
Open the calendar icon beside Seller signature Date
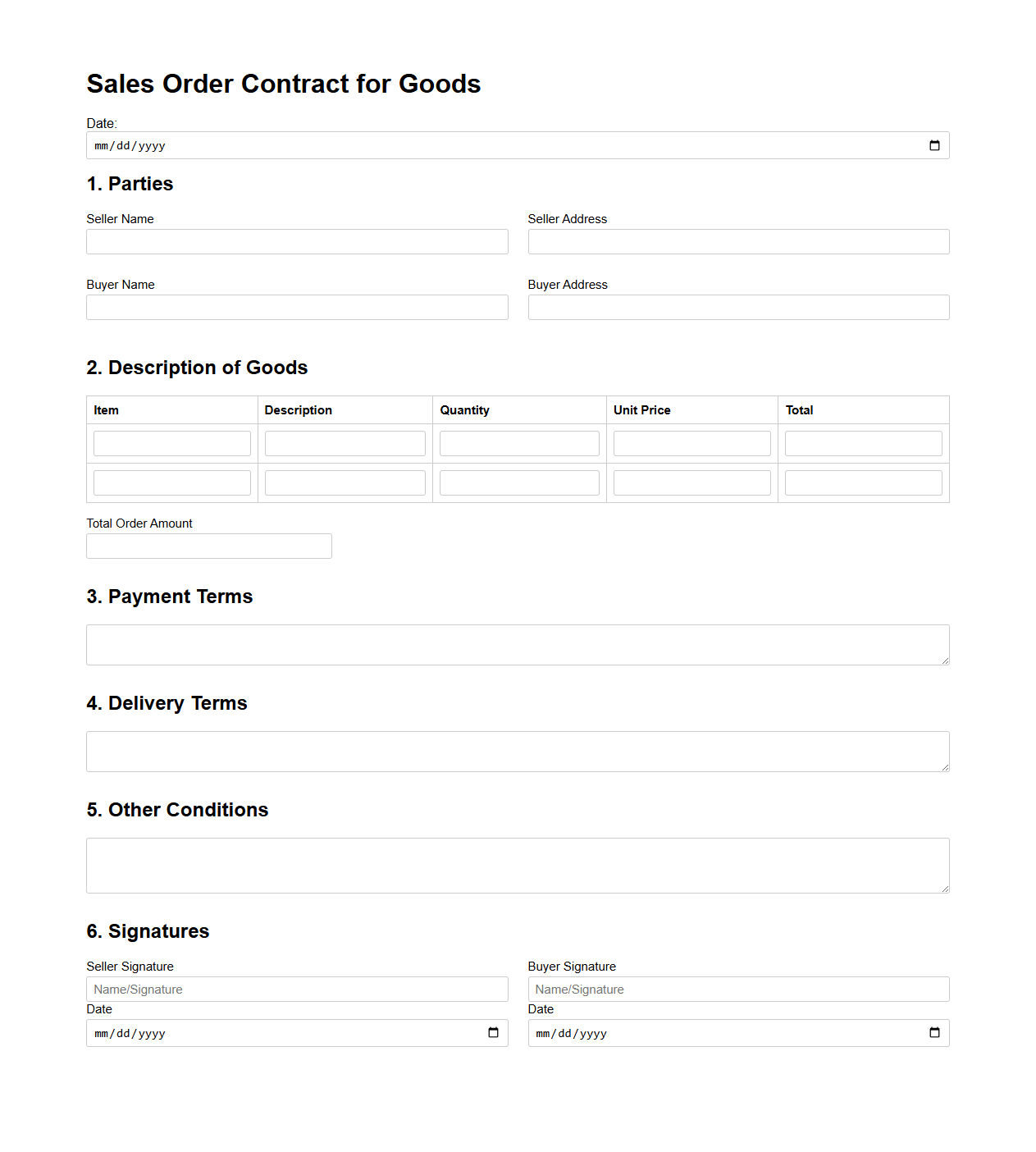click(494, 1033)
